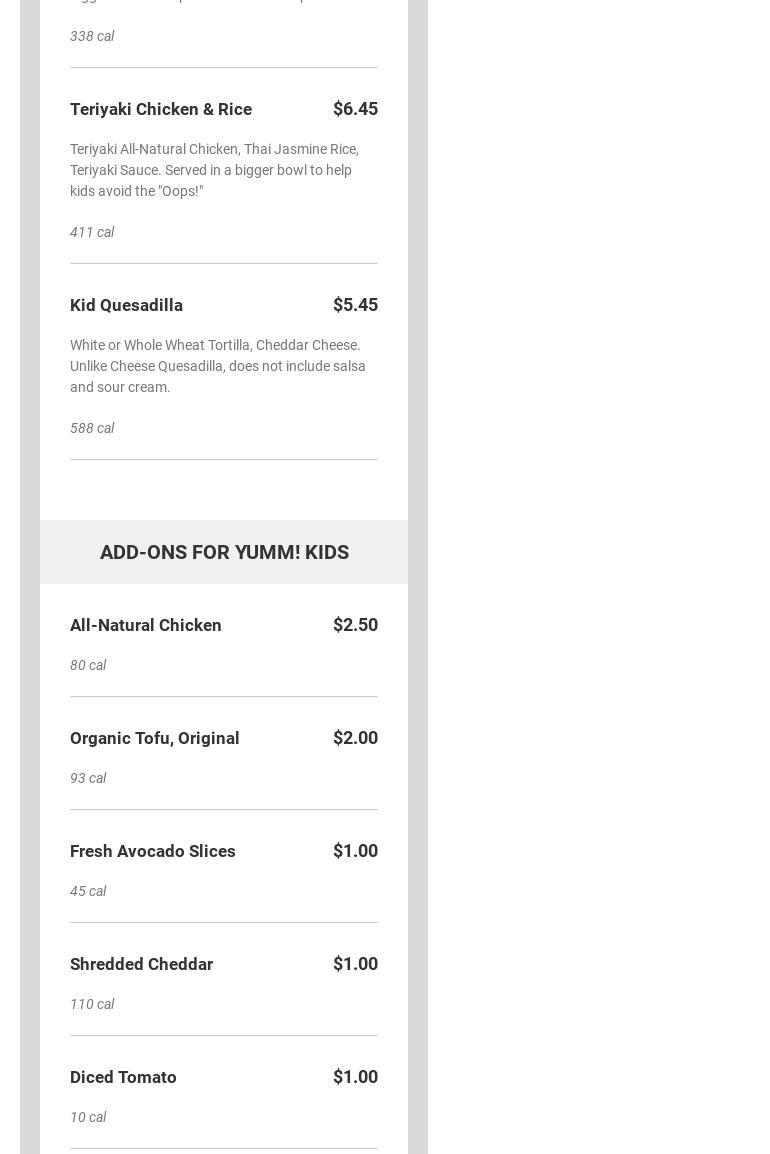Click the $2.50 All-Natural Chicken price
Viewport: 770px width, 1154px height.
pyautogui.click(x=355, y=625)
